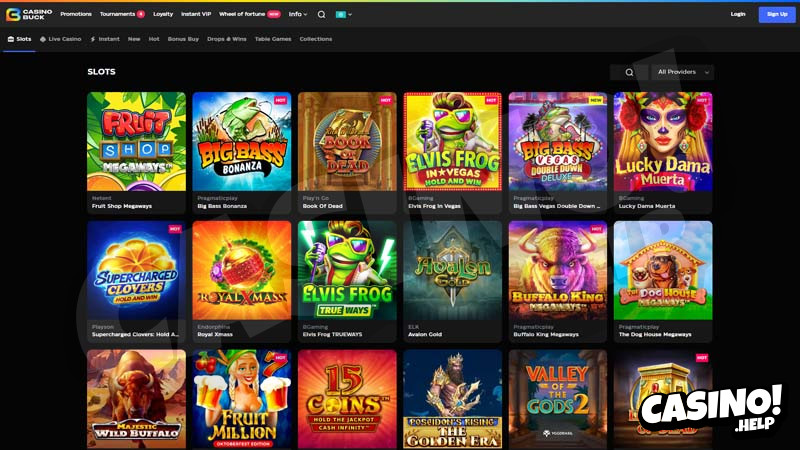Click the HOT badge on Buffalo King Megaways

tap(596, 229)
